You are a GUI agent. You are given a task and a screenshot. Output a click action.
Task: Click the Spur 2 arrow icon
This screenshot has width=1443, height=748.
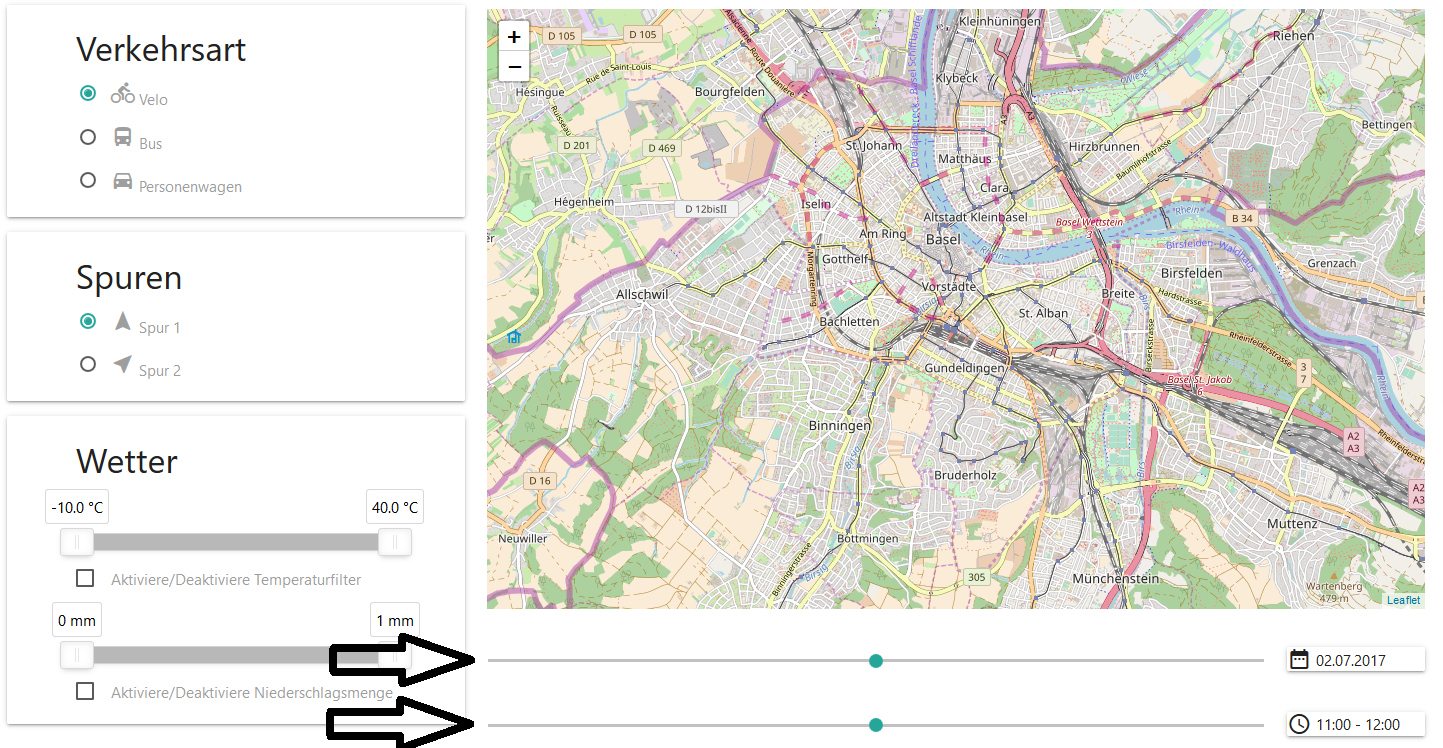122,364
